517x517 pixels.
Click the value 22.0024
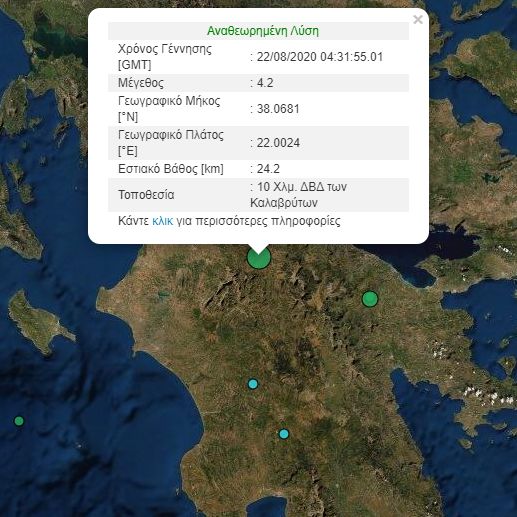coord(278,143)
